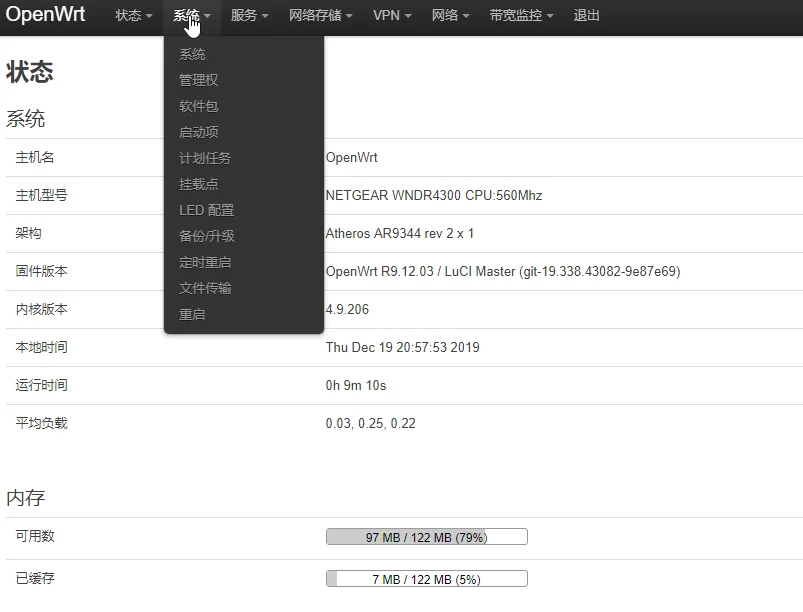803x612 pixels.
Task: Click the 主机型号 row label
Action: coord(41,195)
